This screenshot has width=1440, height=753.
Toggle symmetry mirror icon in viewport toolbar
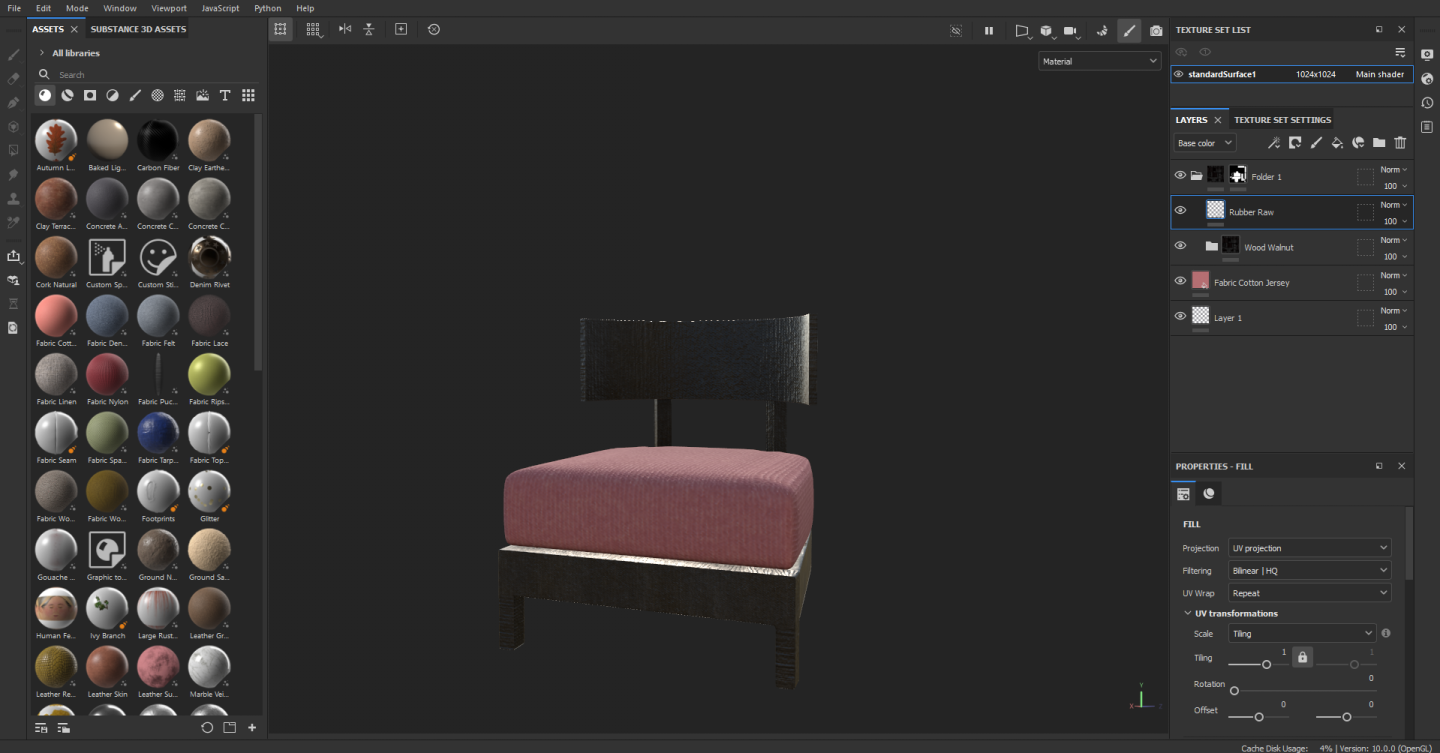pyautogui.click(x=345, y=29)
